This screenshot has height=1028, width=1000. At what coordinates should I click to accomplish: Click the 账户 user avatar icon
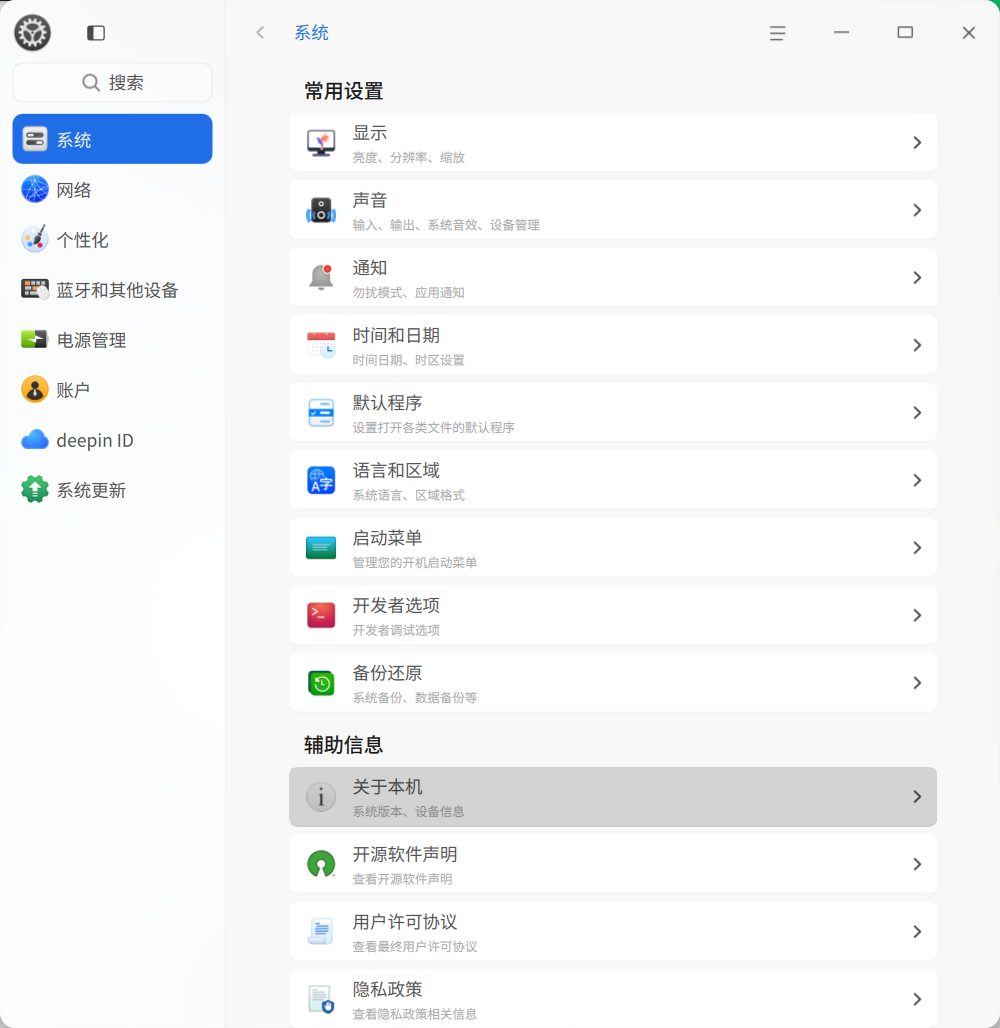pos(35,389)
